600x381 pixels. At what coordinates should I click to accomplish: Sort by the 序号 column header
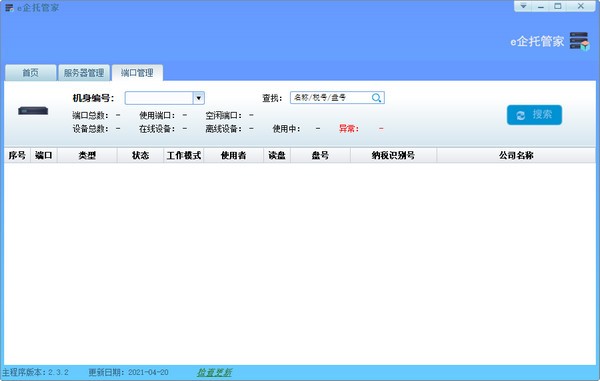[x=17, y=155]
